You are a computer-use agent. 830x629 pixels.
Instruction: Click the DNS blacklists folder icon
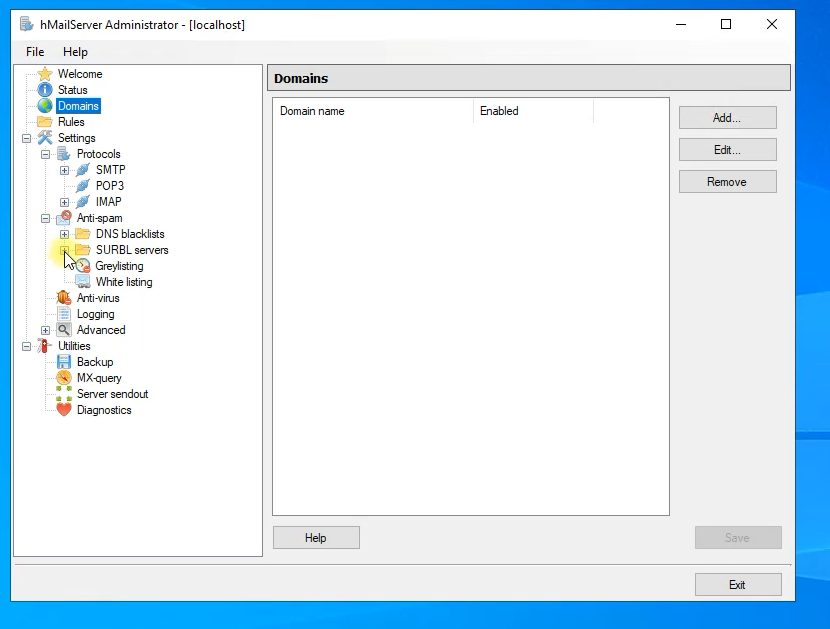(83, 233)
